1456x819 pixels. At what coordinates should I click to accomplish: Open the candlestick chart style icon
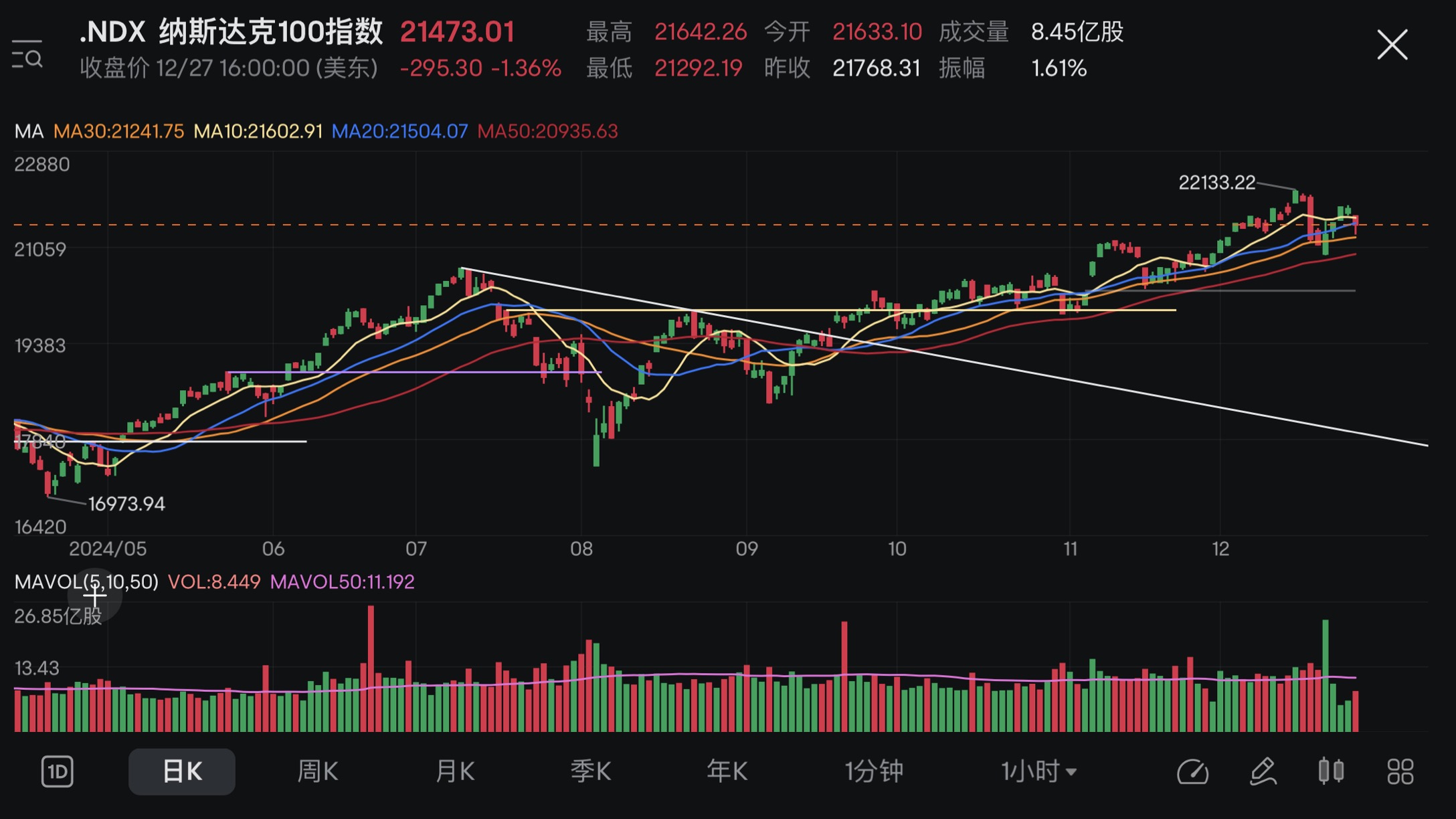[1331, 771]
